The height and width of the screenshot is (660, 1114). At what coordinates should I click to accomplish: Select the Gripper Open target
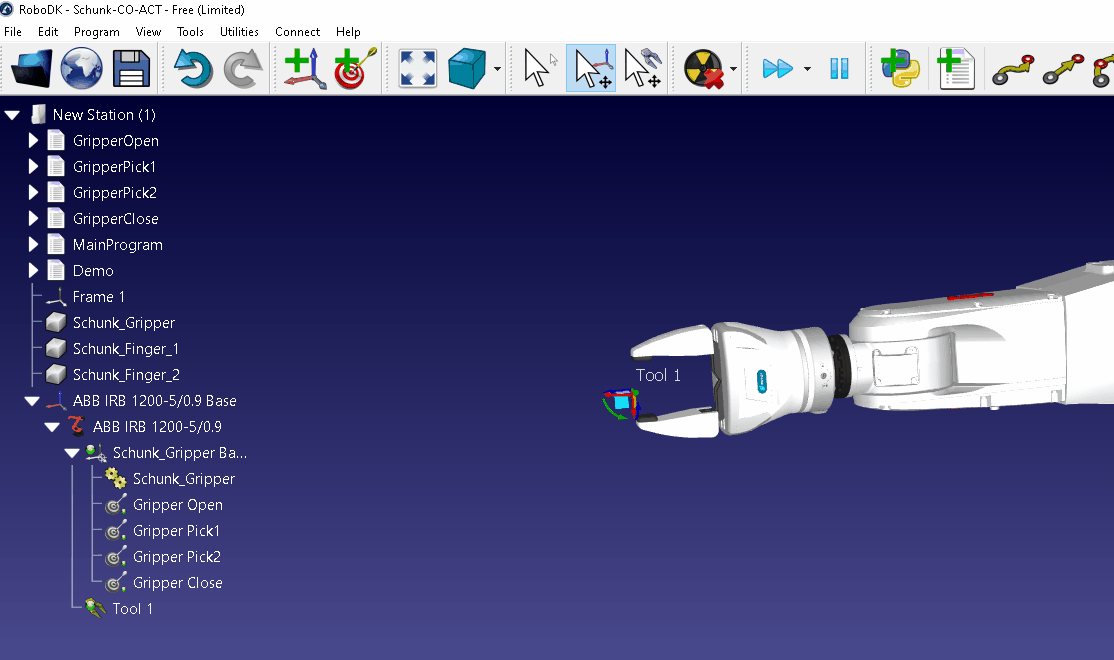[x=178, y=505]
